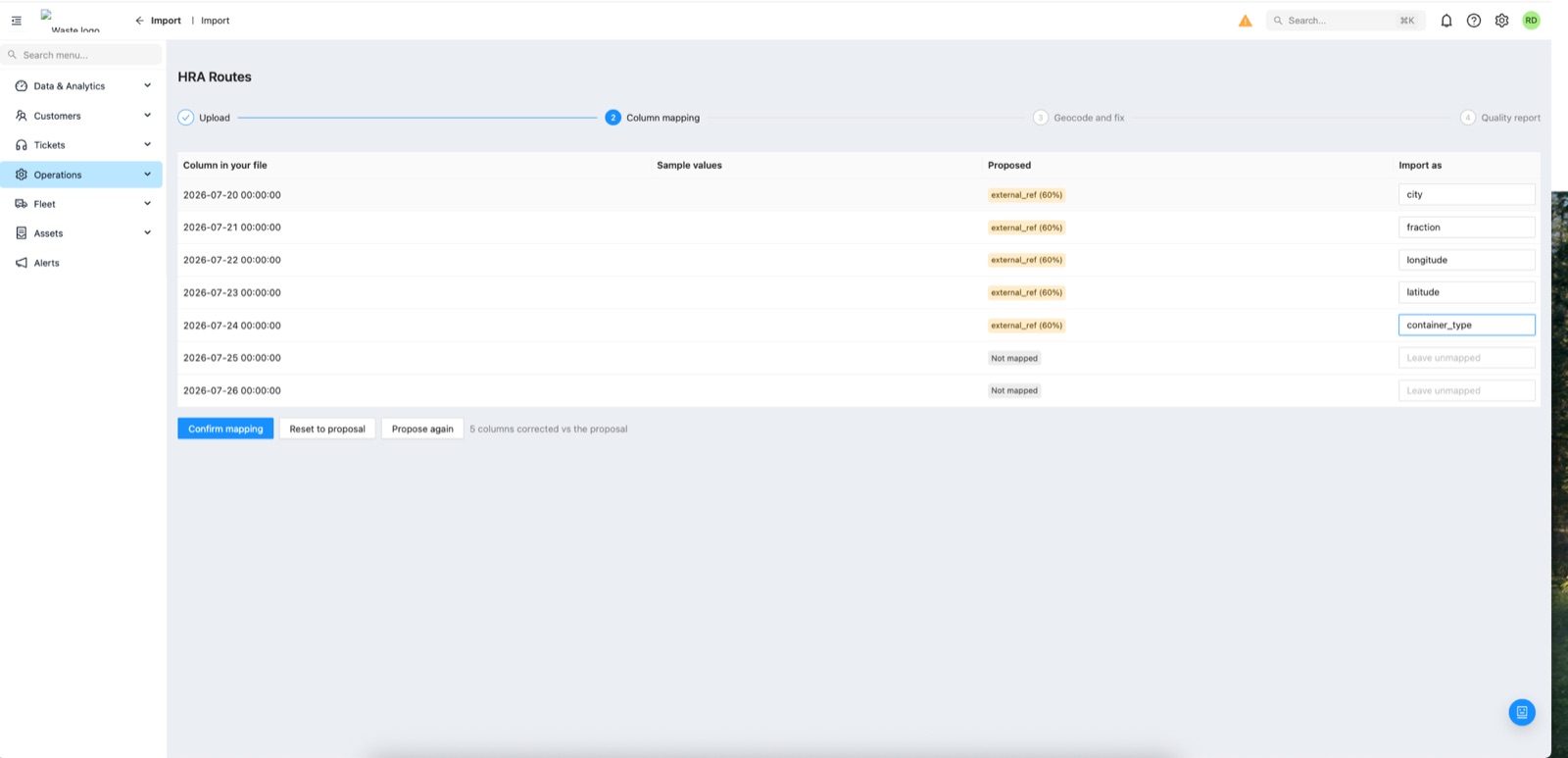Click the Confirm mapping button
Viewport: 1568px width, 758px height.
[x=225, y=429]
